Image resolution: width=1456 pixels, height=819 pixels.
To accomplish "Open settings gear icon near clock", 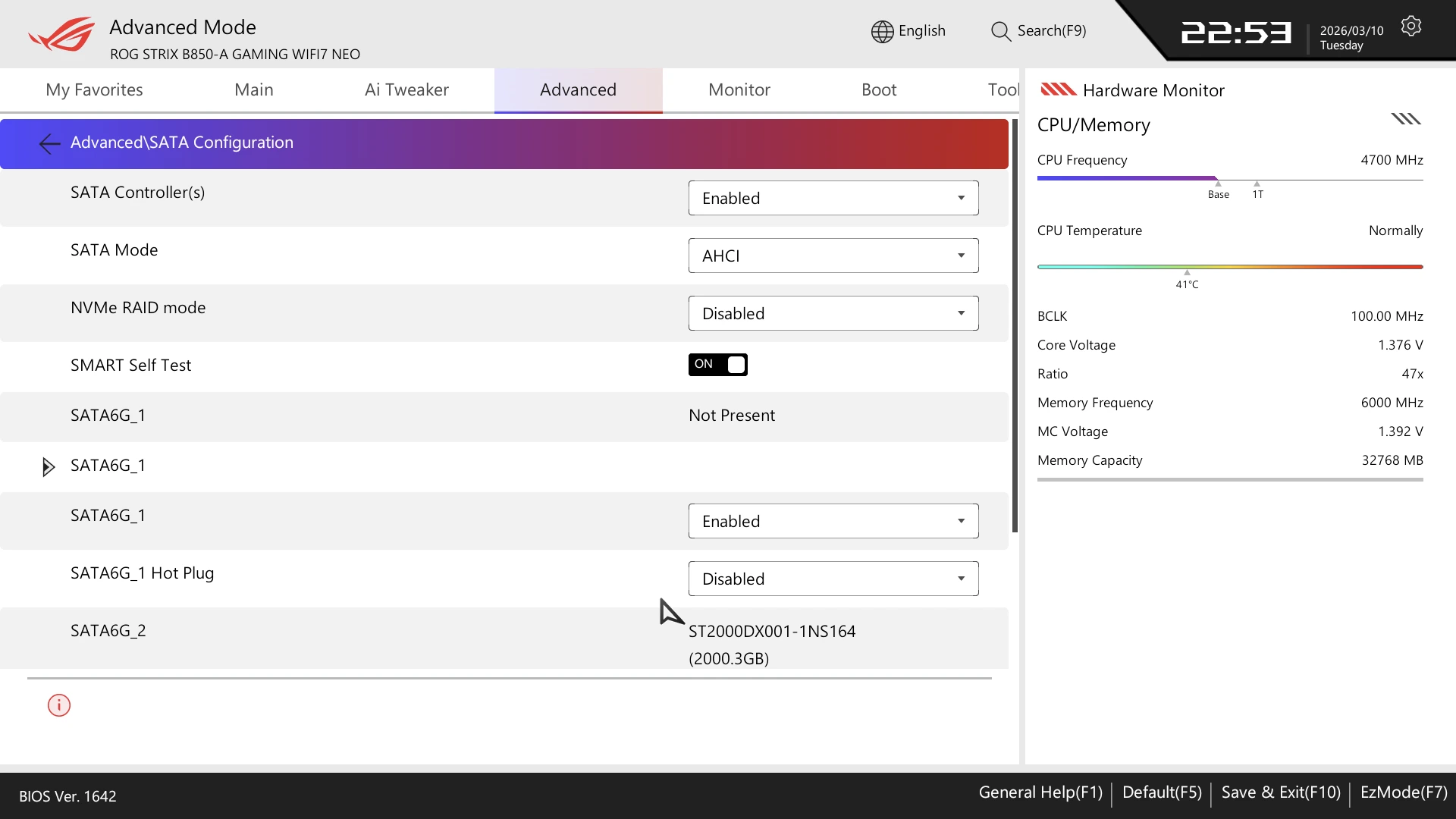I will tap(1410, 27).
